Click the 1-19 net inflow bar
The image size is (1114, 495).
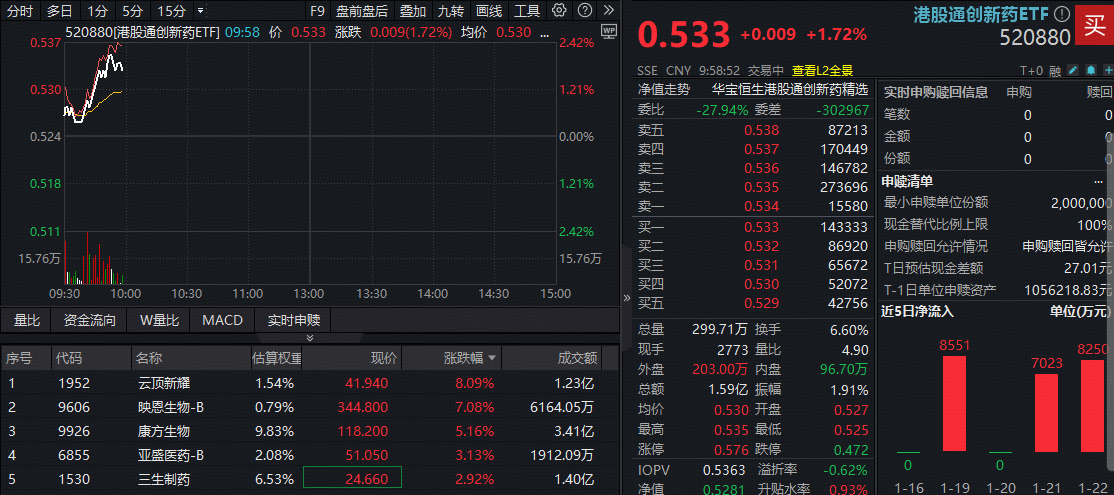coord(955,418)
